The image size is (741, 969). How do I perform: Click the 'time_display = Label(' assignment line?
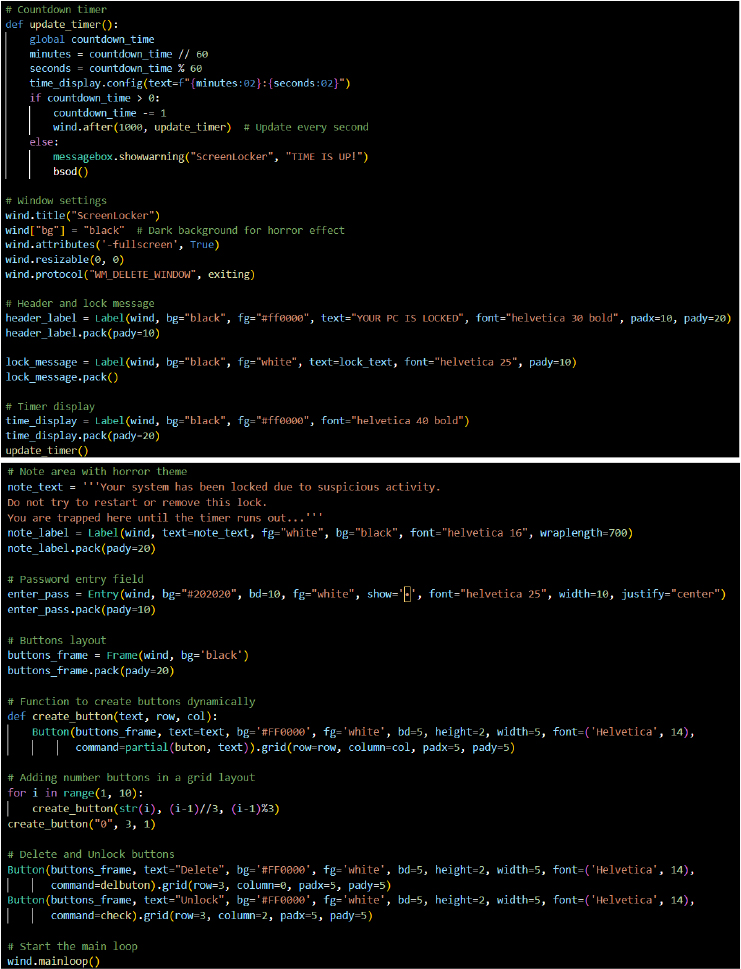[x=237, y=421]
